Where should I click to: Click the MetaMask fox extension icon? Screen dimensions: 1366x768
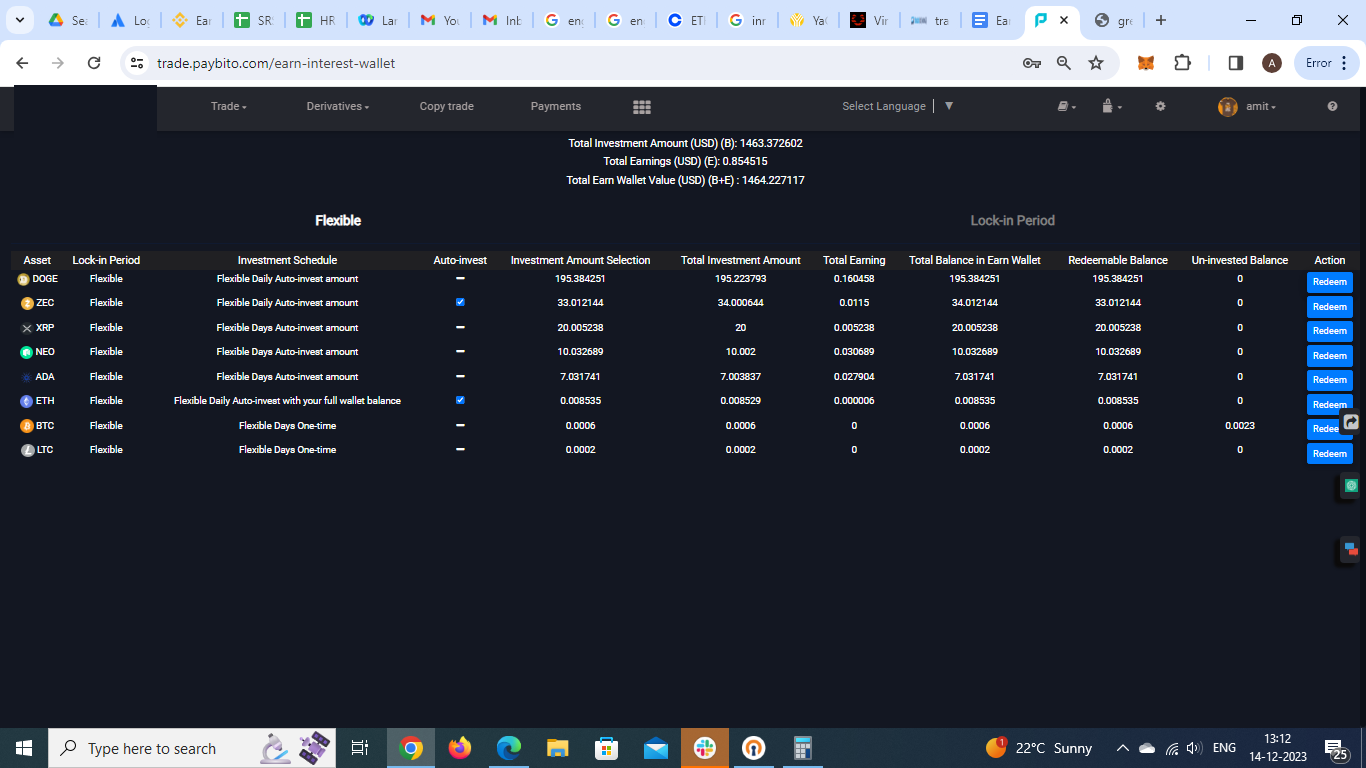click(1146, 63)
